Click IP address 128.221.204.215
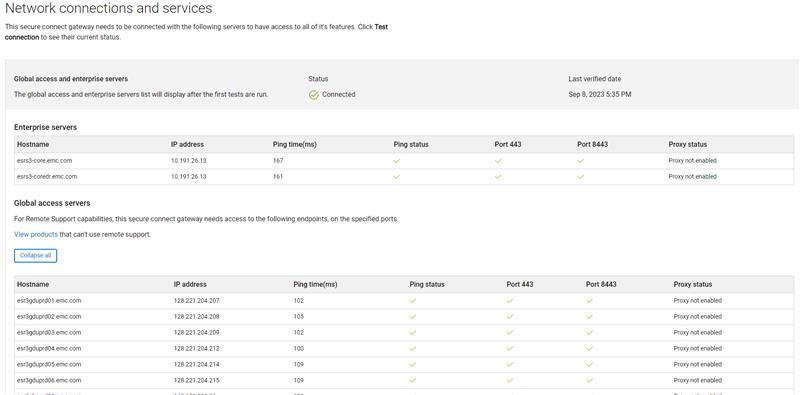This screenshot has width=800, height=395. pos(196,380)
